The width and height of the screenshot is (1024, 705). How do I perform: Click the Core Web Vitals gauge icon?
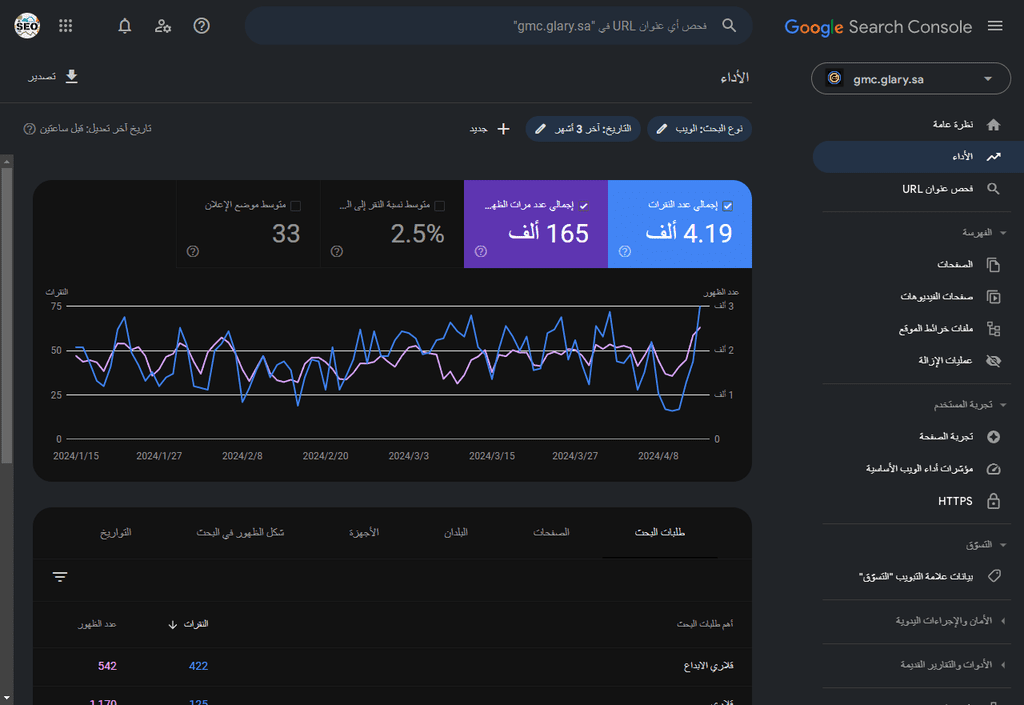tap(993, 469)
